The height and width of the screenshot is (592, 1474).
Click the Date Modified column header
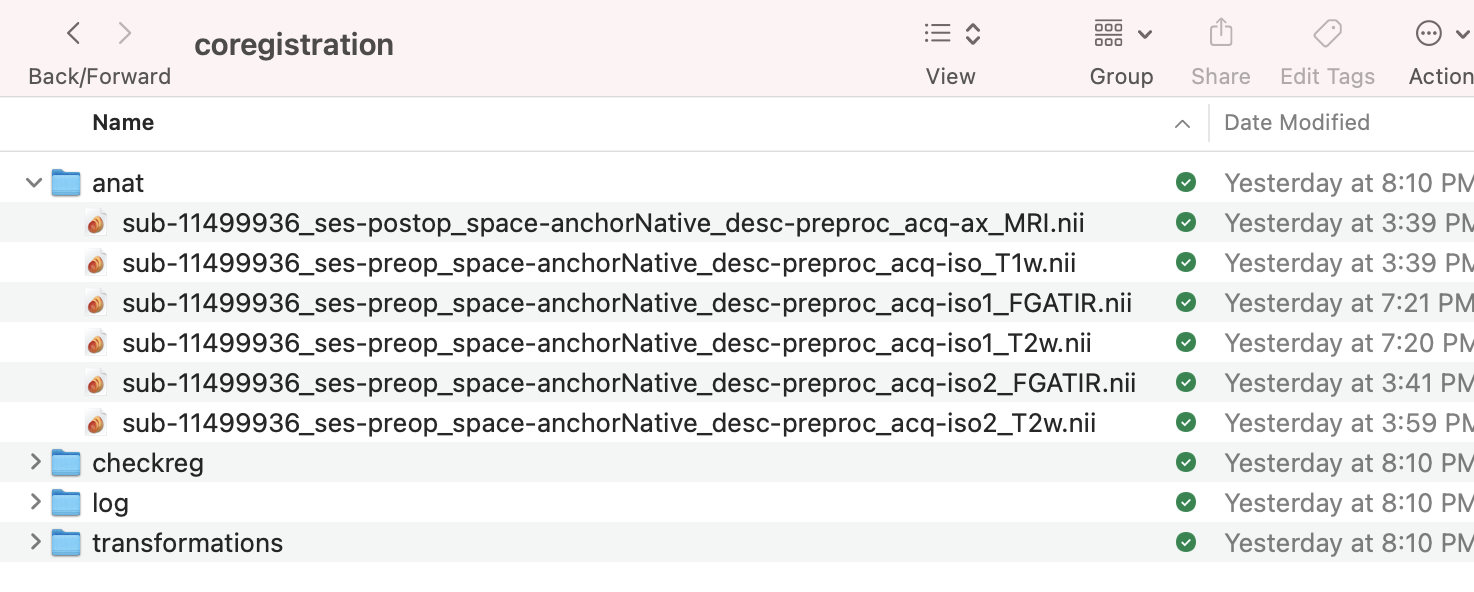point(1297,122)
